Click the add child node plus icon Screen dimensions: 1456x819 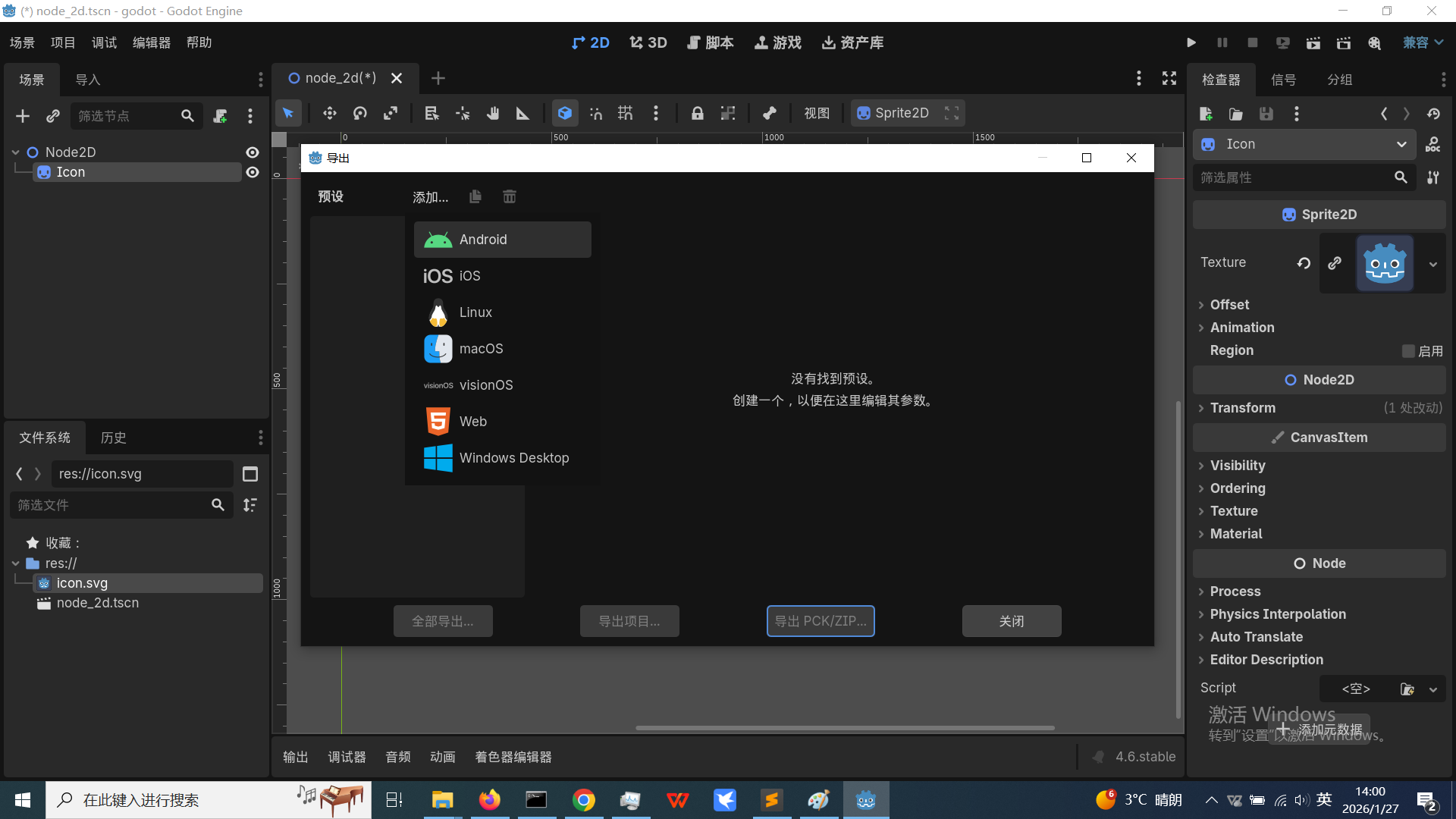tap(23, 116)
